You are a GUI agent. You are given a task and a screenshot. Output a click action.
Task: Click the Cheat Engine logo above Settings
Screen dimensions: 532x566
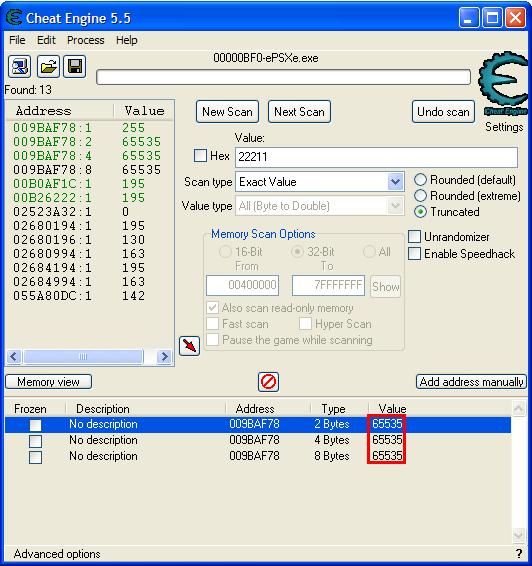coord(504,83)
